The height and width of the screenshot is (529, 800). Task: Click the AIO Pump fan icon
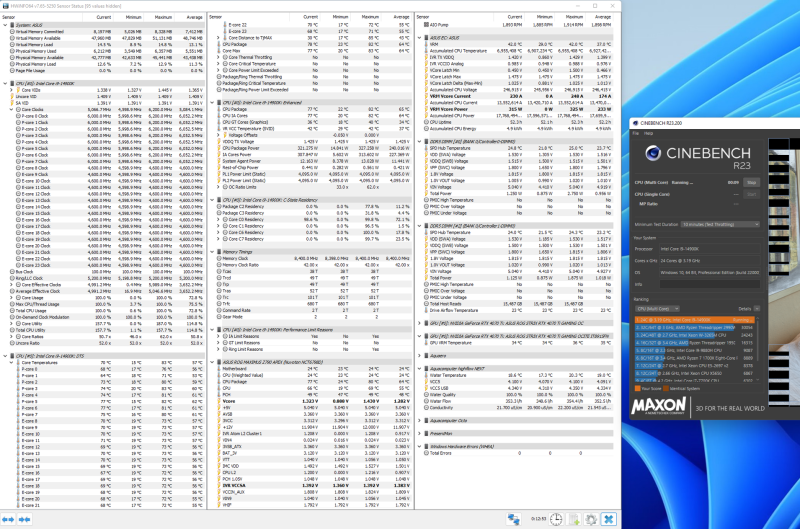pyautogui.click(x=427, y=24)
